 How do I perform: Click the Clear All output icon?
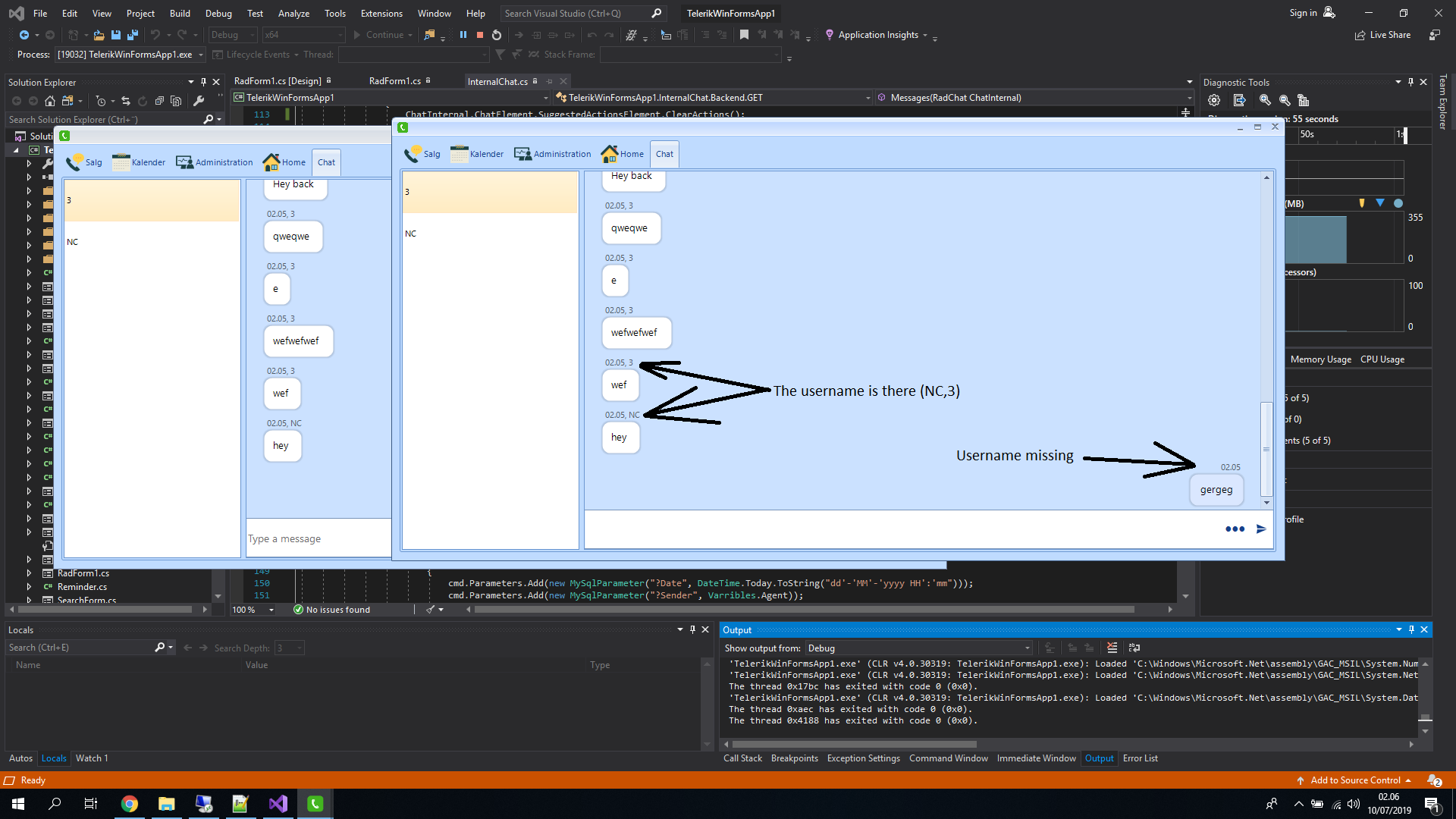pyautogui.click(x=1112, y=648)
